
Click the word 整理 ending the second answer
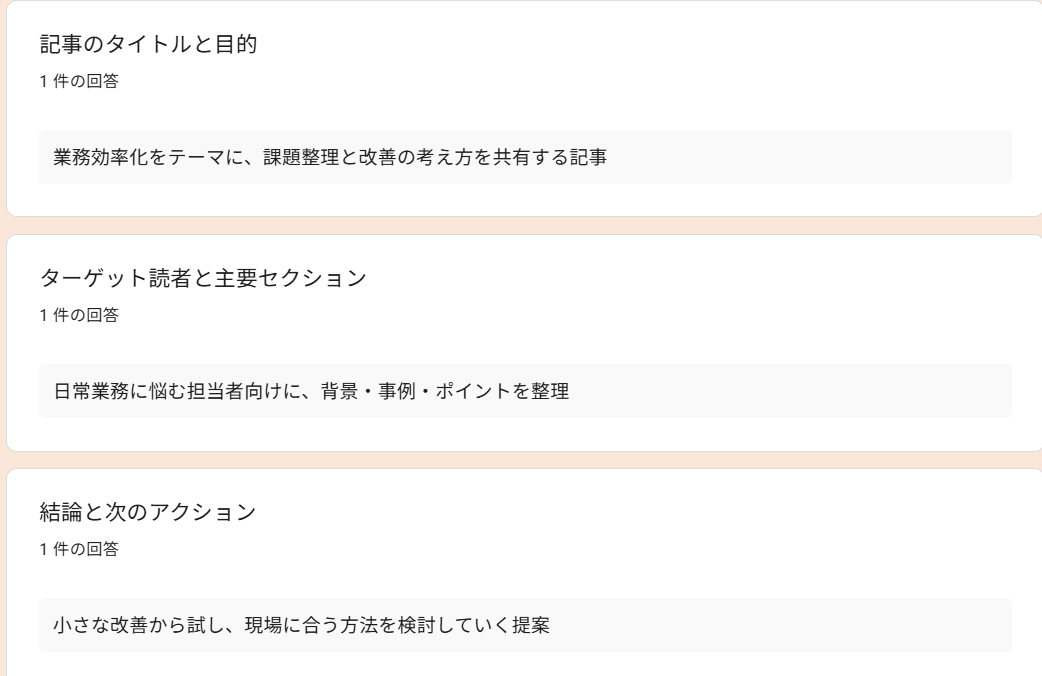[x=550, y=391]
